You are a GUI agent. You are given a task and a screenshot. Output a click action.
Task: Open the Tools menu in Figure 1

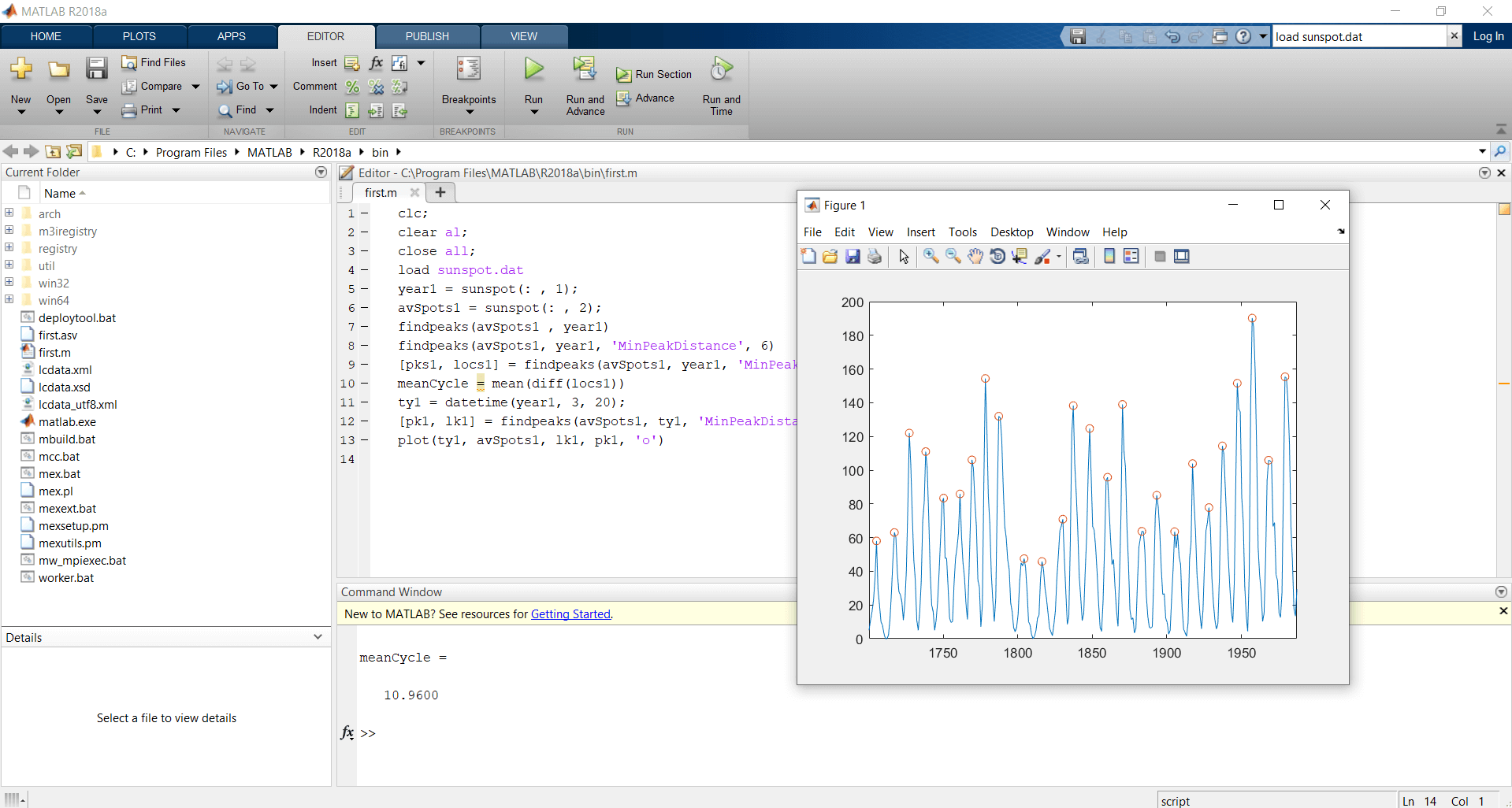tap(962, 232)
